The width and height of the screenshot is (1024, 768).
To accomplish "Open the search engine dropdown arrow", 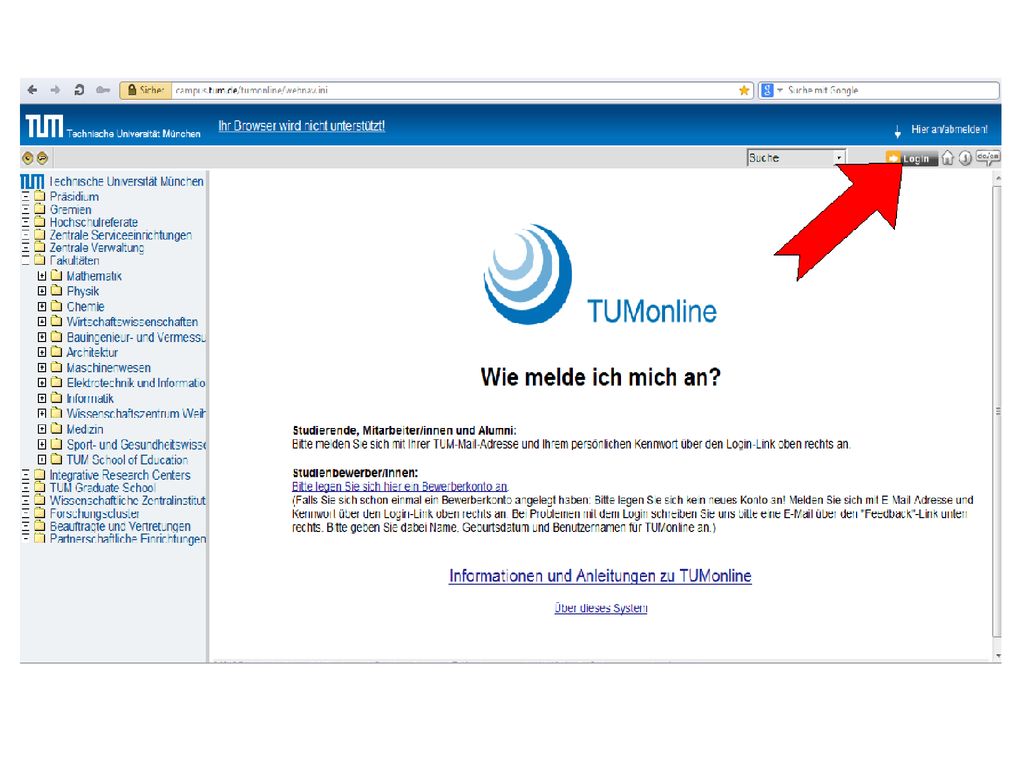I will pyautogui.click(x=780, y=90).
